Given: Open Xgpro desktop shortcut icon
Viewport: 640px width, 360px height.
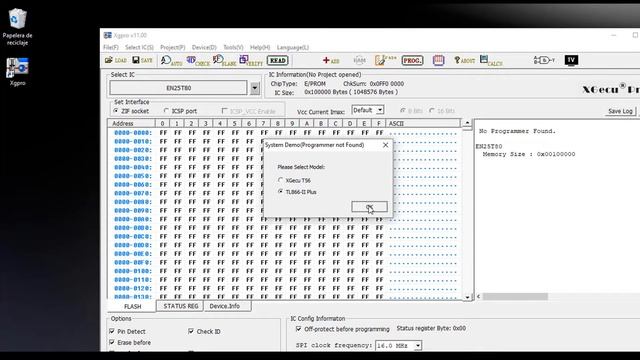Looking at the screenshot, I should pyautogui.click(x=17, y=72).
